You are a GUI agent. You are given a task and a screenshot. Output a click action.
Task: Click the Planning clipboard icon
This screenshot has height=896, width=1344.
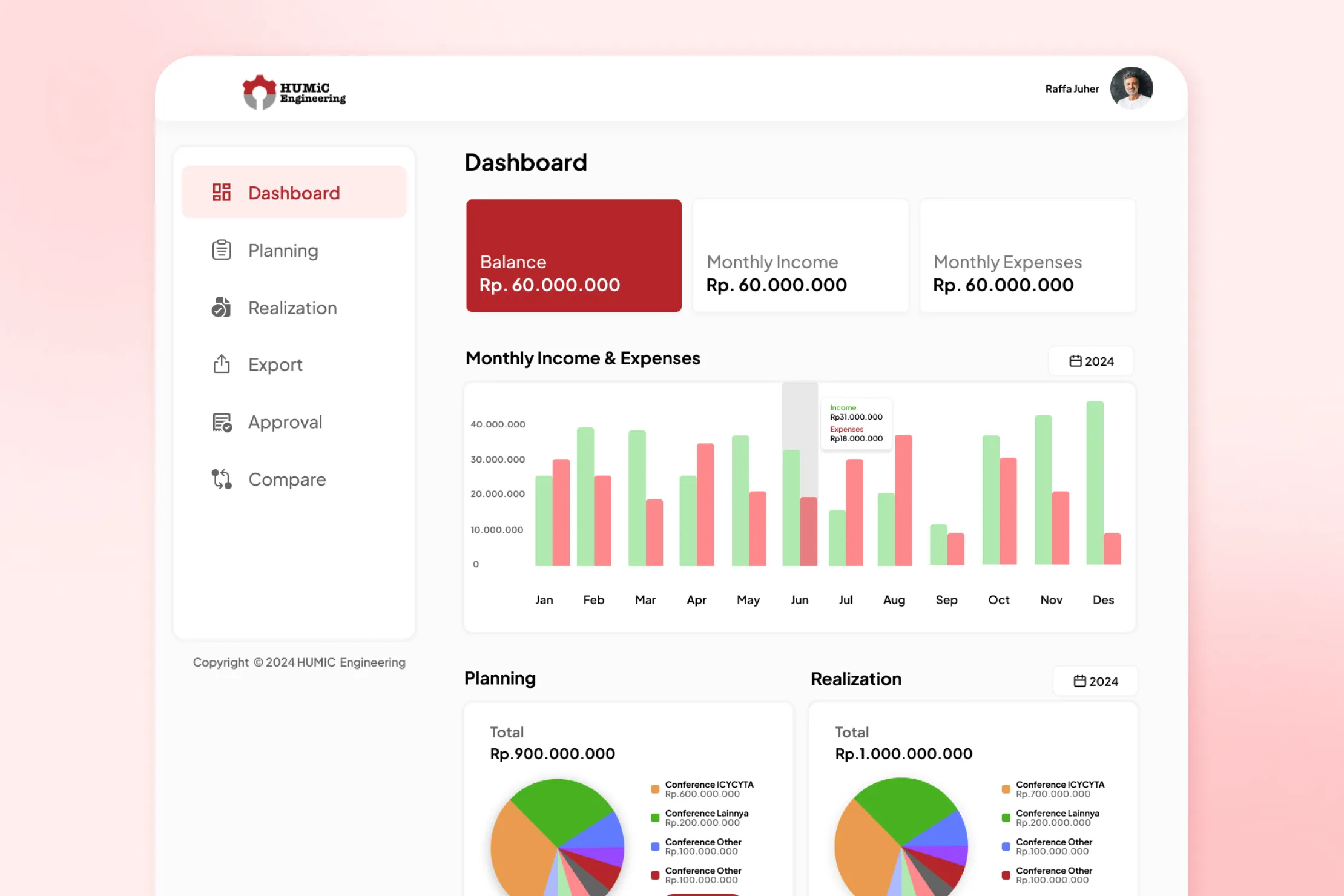[x=222, y=250]
